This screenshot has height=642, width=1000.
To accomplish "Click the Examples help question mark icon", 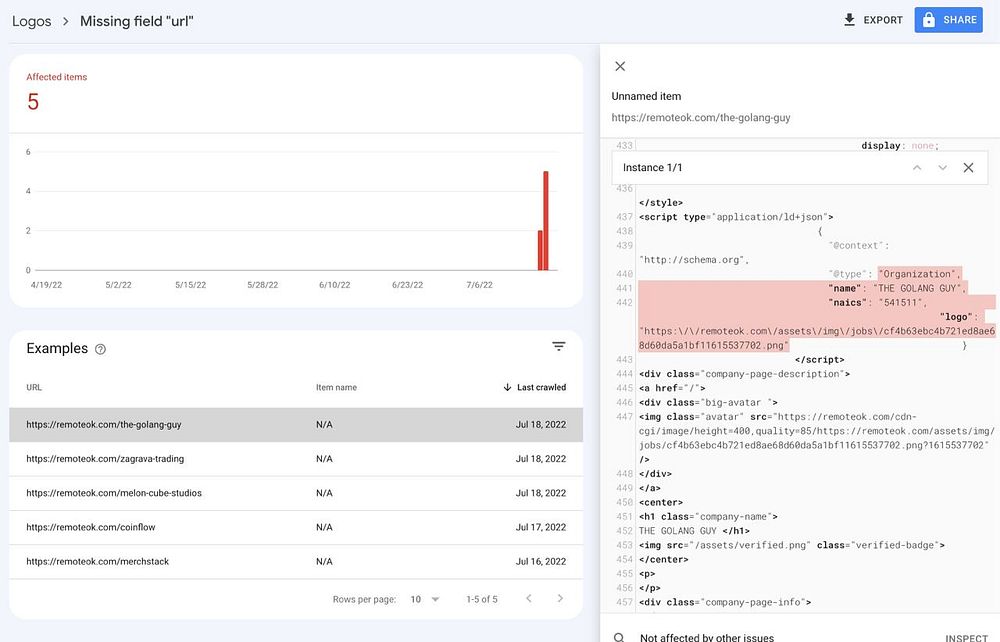I will pos(100,349).
